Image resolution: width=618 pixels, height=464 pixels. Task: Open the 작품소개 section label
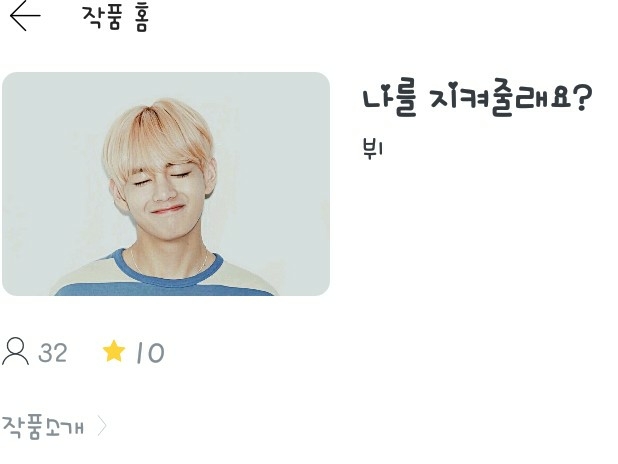click(43, 427)
